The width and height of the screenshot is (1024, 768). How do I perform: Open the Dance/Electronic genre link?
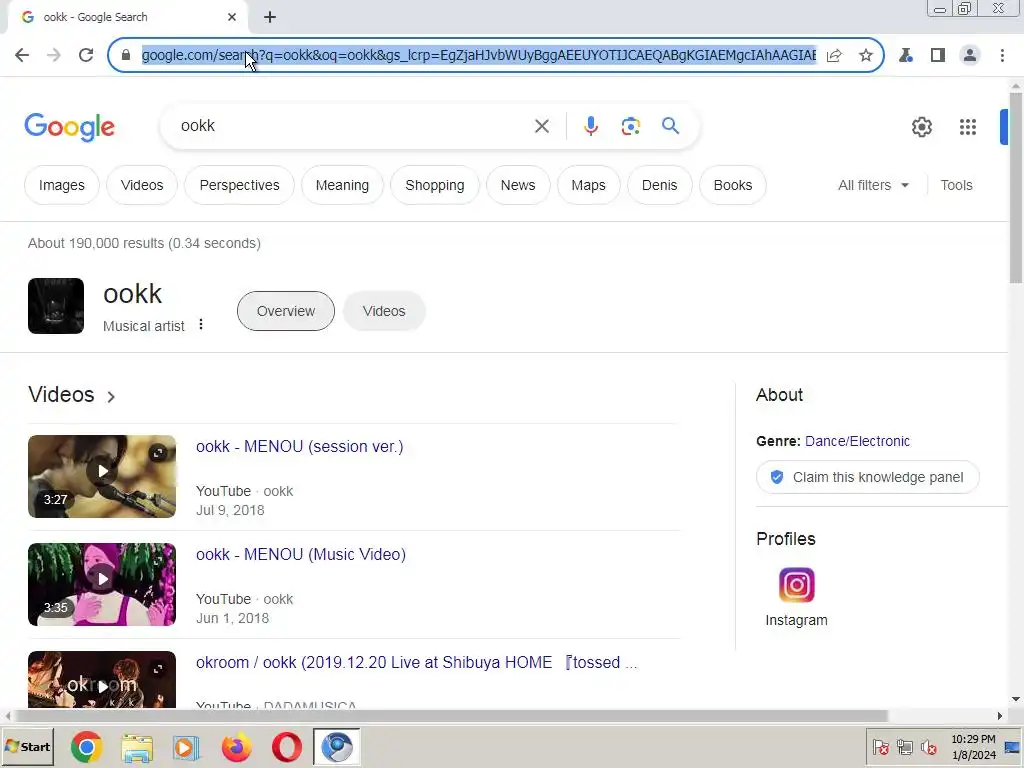pos(857,441)
